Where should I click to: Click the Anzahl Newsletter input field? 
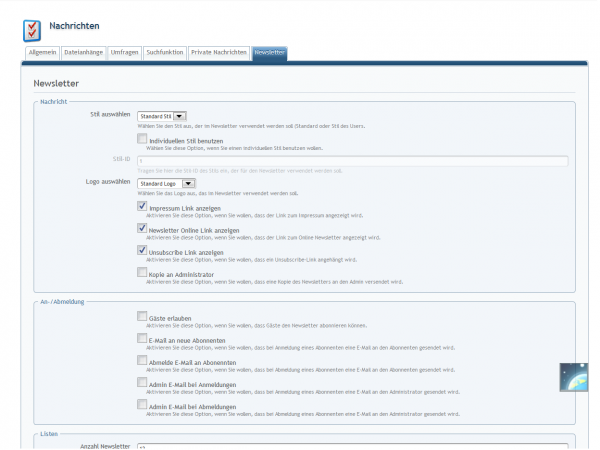click(x=352, y=446)
